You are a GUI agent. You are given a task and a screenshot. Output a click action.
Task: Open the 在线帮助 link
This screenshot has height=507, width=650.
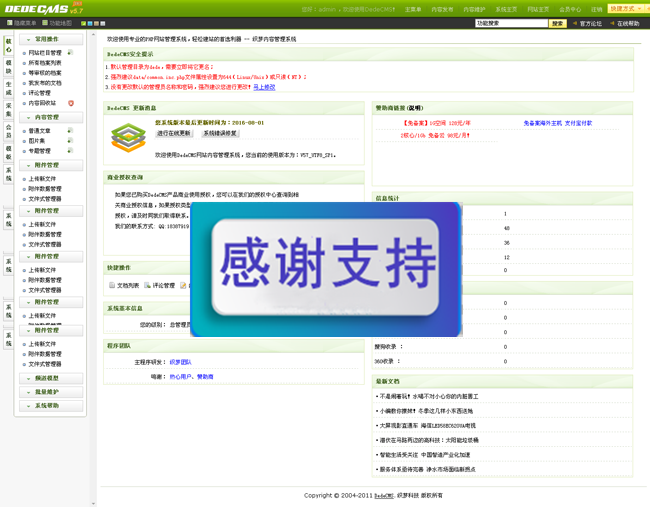(x=628, y=24)
